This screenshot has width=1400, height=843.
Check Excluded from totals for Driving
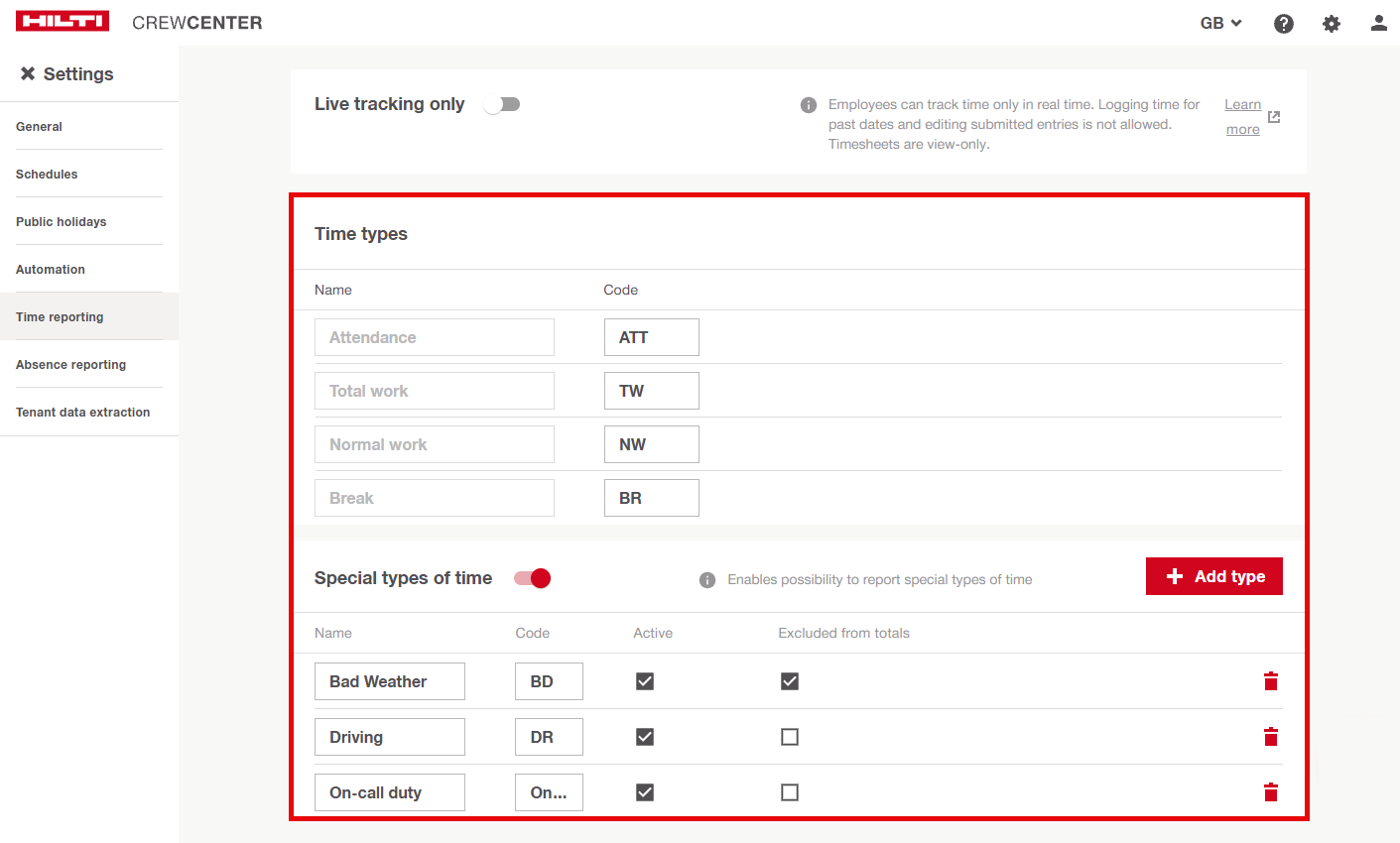(790, 737)
